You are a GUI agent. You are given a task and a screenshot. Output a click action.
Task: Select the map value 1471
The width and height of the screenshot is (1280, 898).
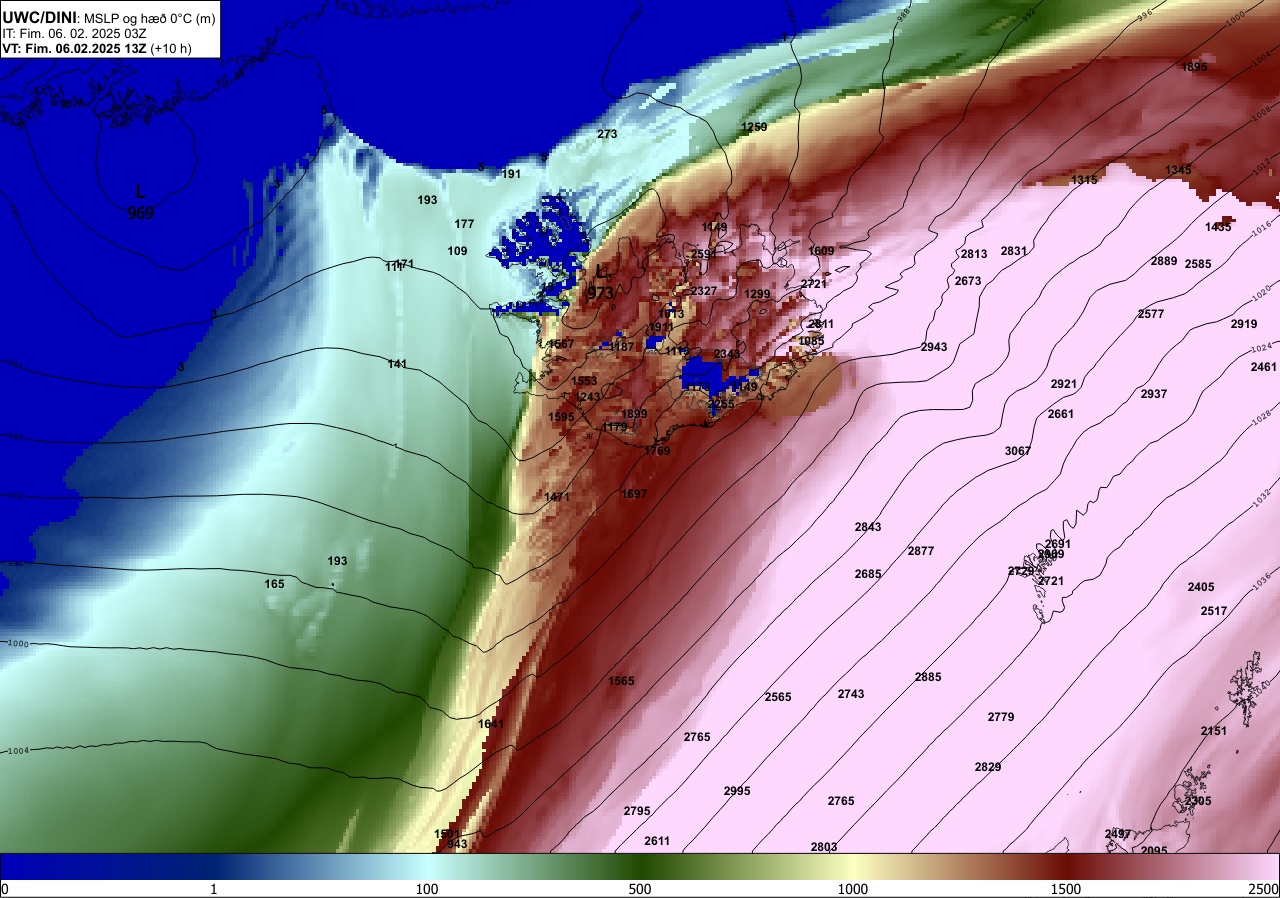tap(557, 497)
